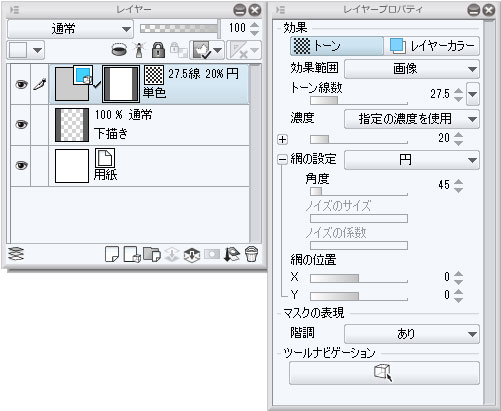Screen dimensions: 501x411
Task: Click the delete layer trash icon
Action: (252, 255)
